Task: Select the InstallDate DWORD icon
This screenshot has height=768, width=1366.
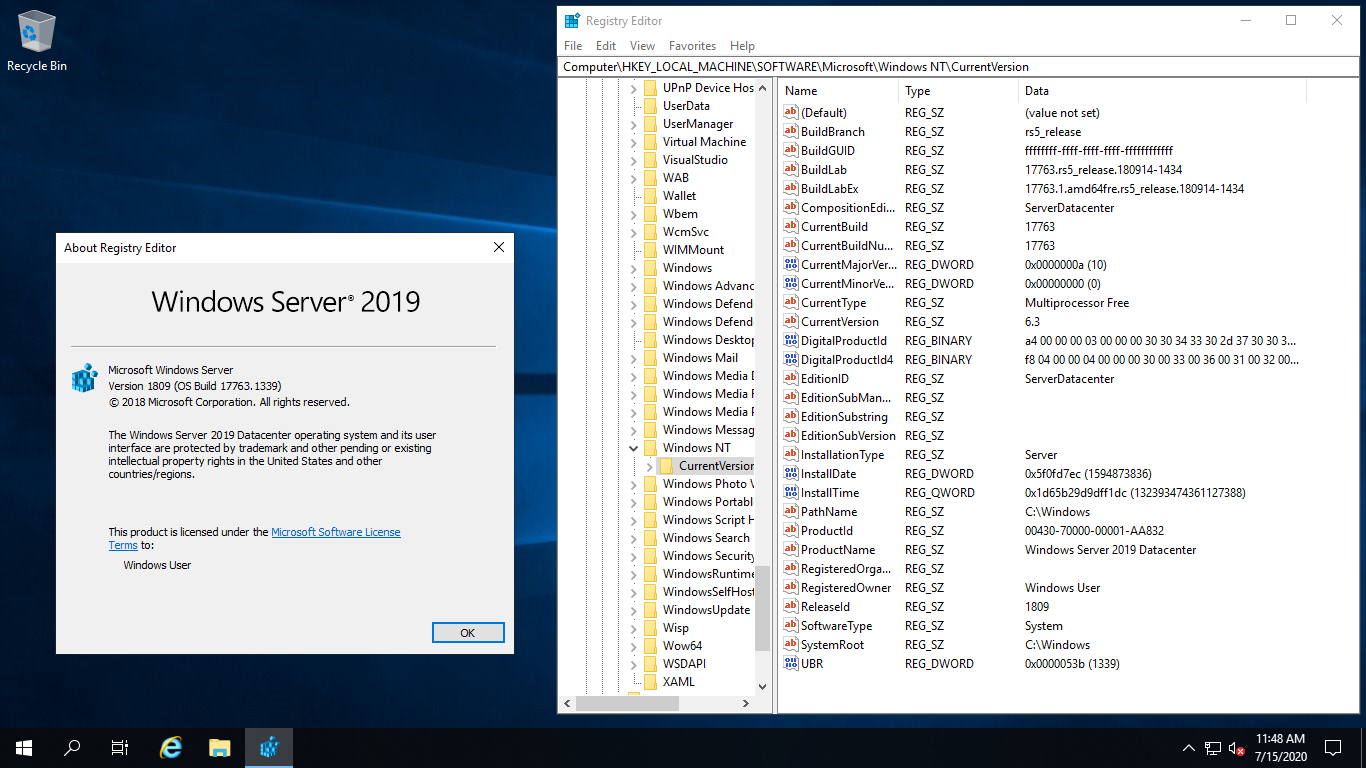Action: (791, 474)
